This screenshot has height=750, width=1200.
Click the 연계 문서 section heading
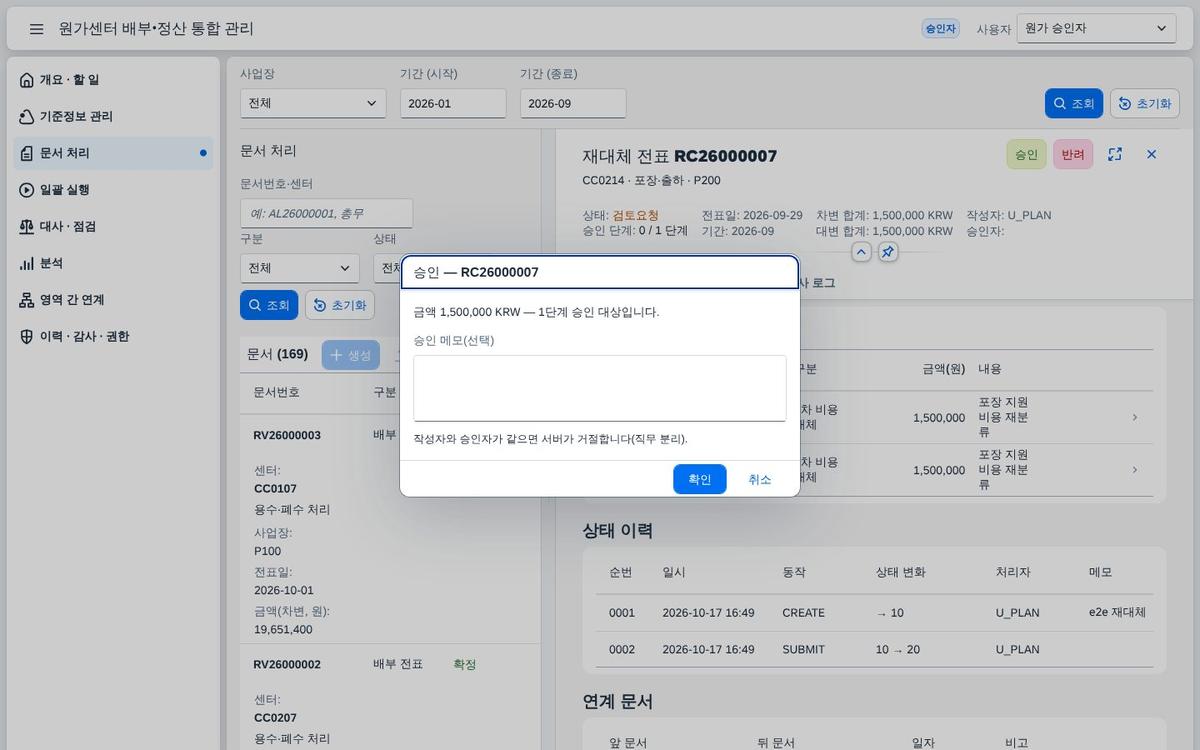click(618, 702)
